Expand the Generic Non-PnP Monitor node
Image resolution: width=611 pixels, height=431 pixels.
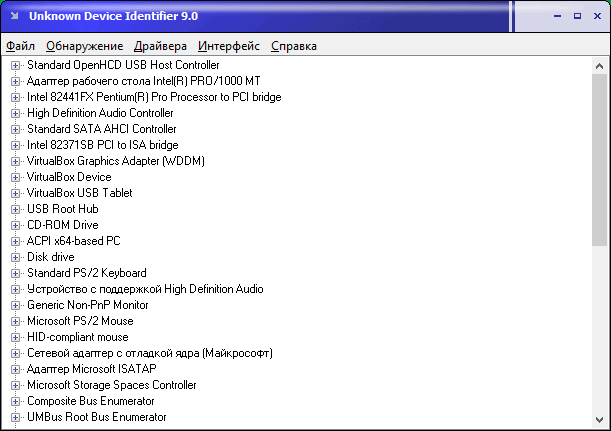coord(15,305)
